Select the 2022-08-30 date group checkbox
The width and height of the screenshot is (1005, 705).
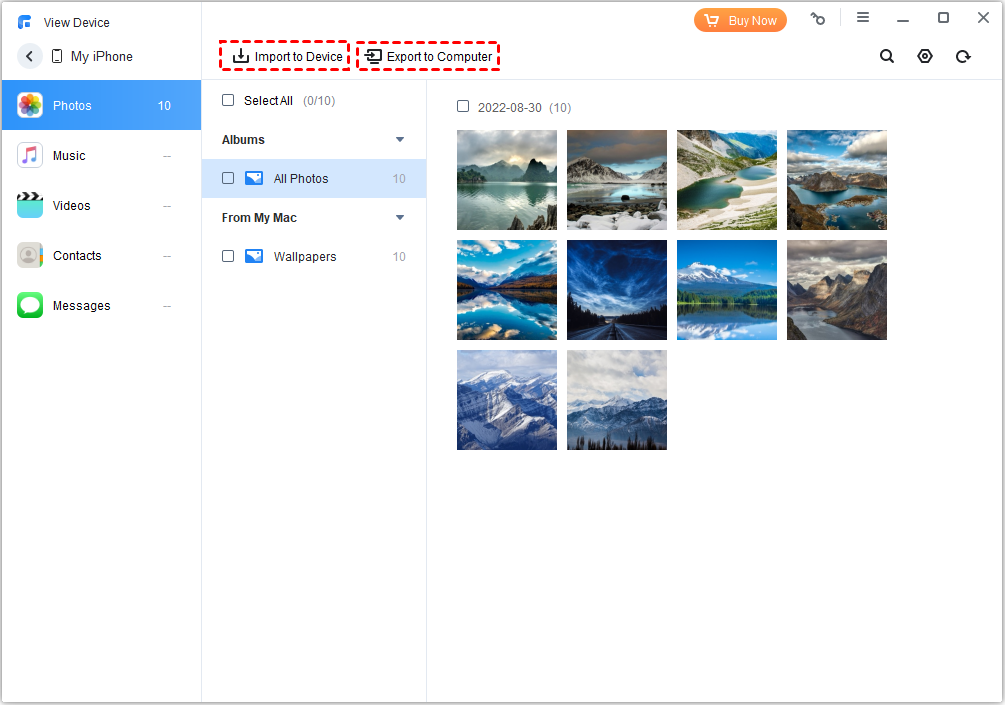tap(463, 107)
